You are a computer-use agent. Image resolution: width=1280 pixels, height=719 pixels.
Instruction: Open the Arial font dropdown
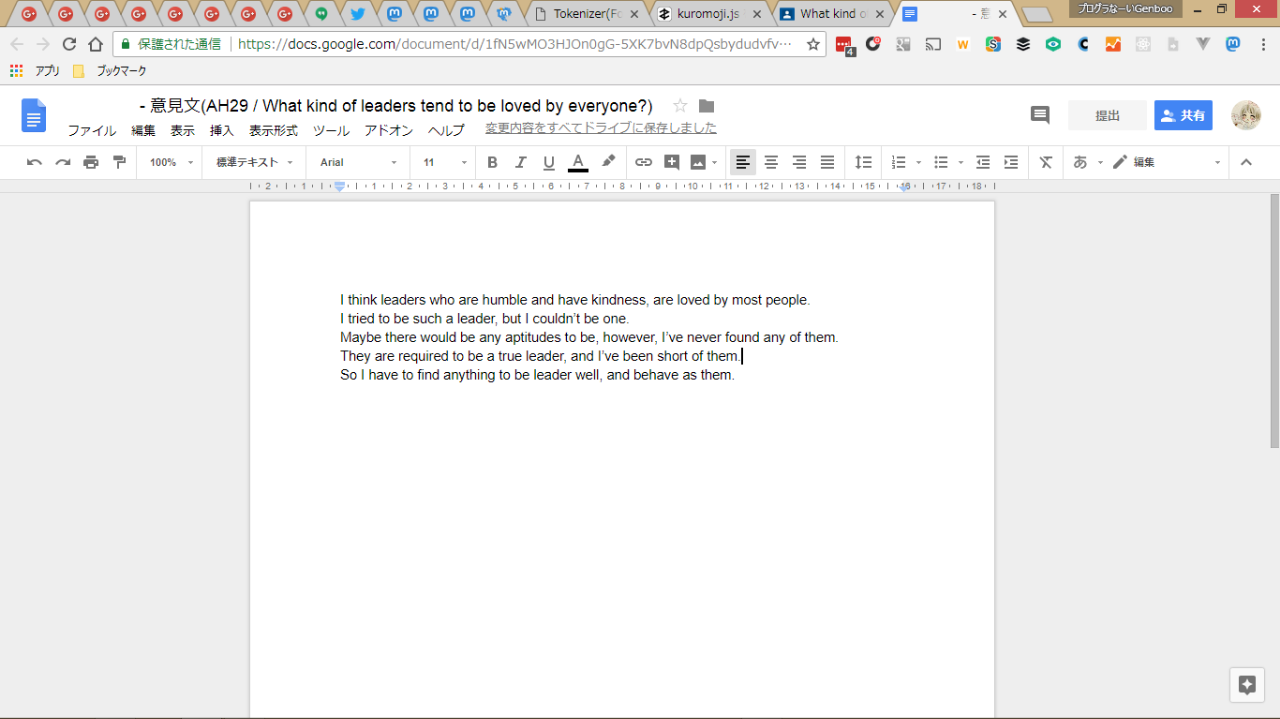pyautogui.click(x=357, y=162)
